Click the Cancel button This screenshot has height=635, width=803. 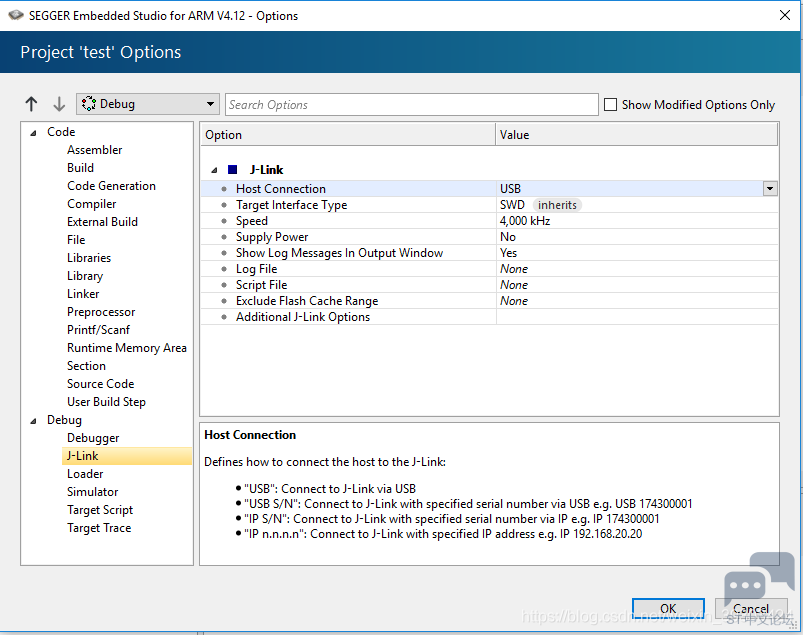pos(751,608)
